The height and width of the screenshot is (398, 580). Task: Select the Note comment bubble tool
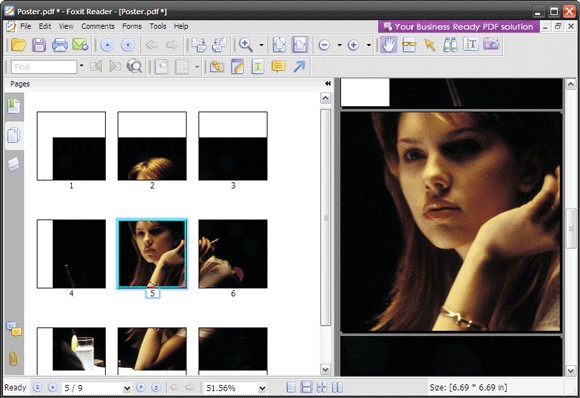pos(278,67)
